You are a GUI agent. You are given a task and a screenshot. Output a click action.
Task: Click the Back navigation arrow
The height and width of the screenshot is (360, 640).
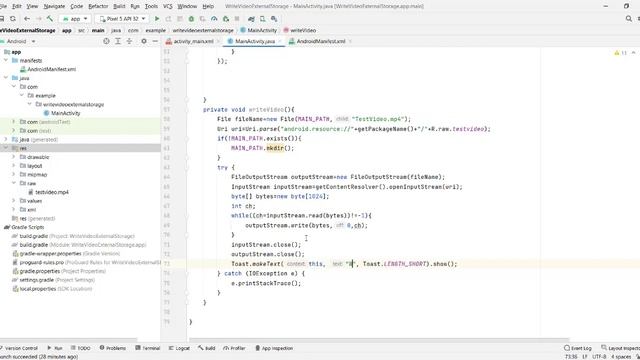pos(27,19)
